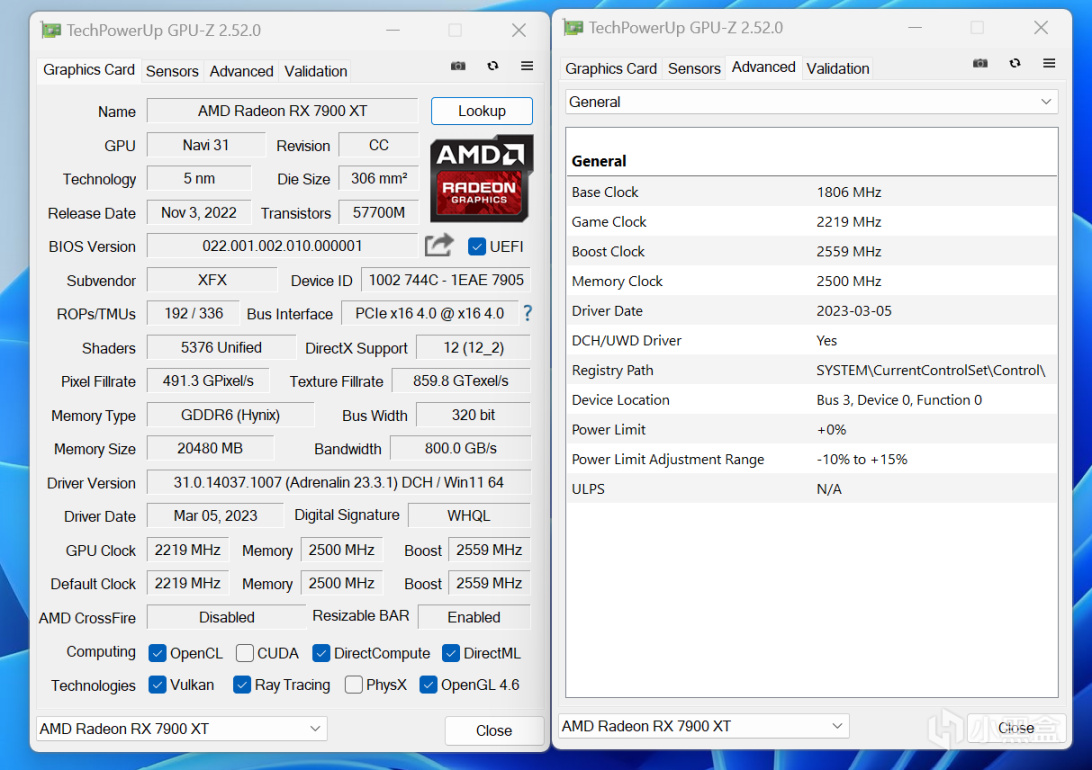The image size is (1092, 770).
Task: Click the AMD CrossFire Disabled field
Action: pyautogui.click(x=226, y=617)
